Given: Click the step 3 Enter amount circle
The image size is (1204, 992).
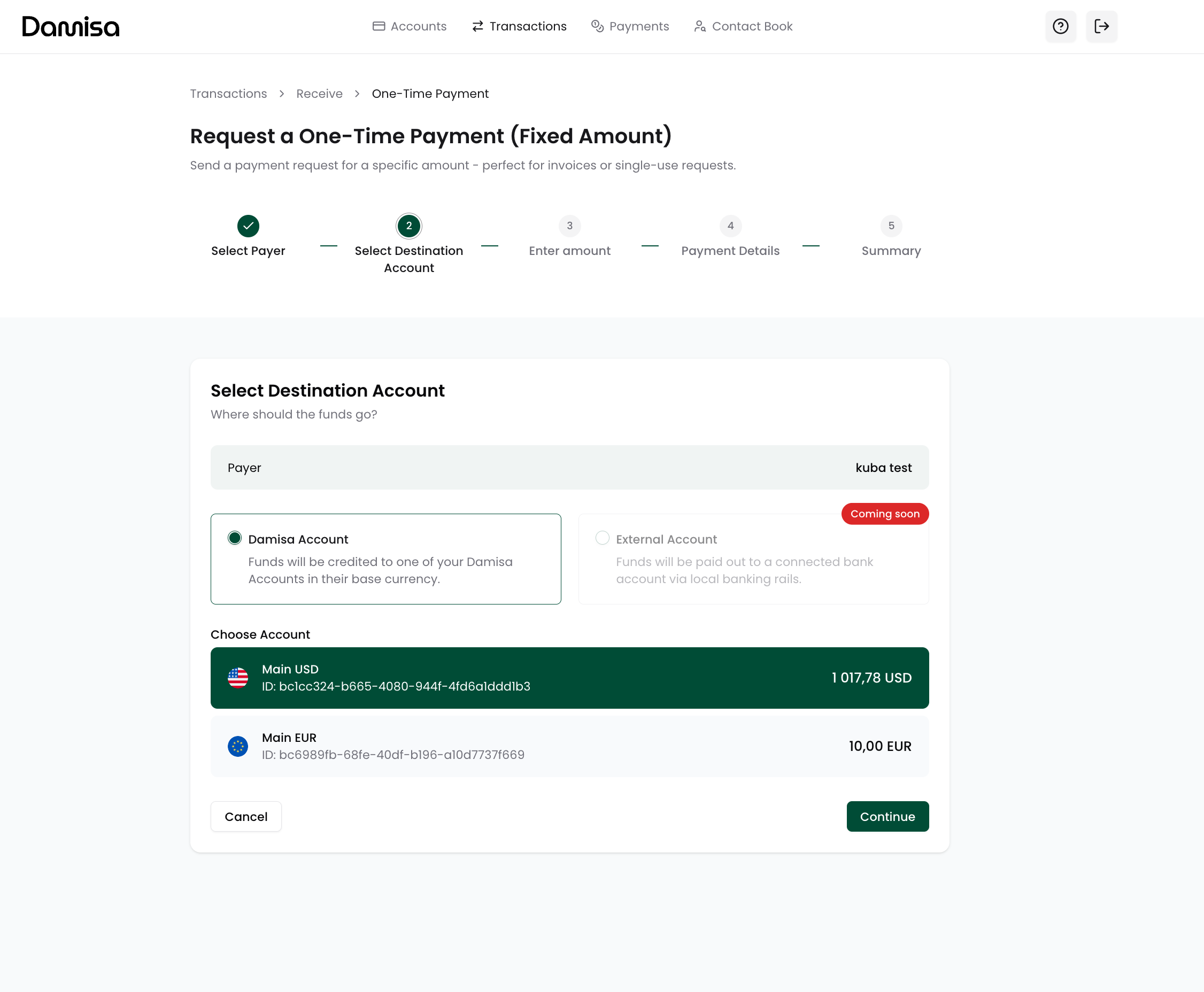Looking at the screenshot, I should click(569, 226).
